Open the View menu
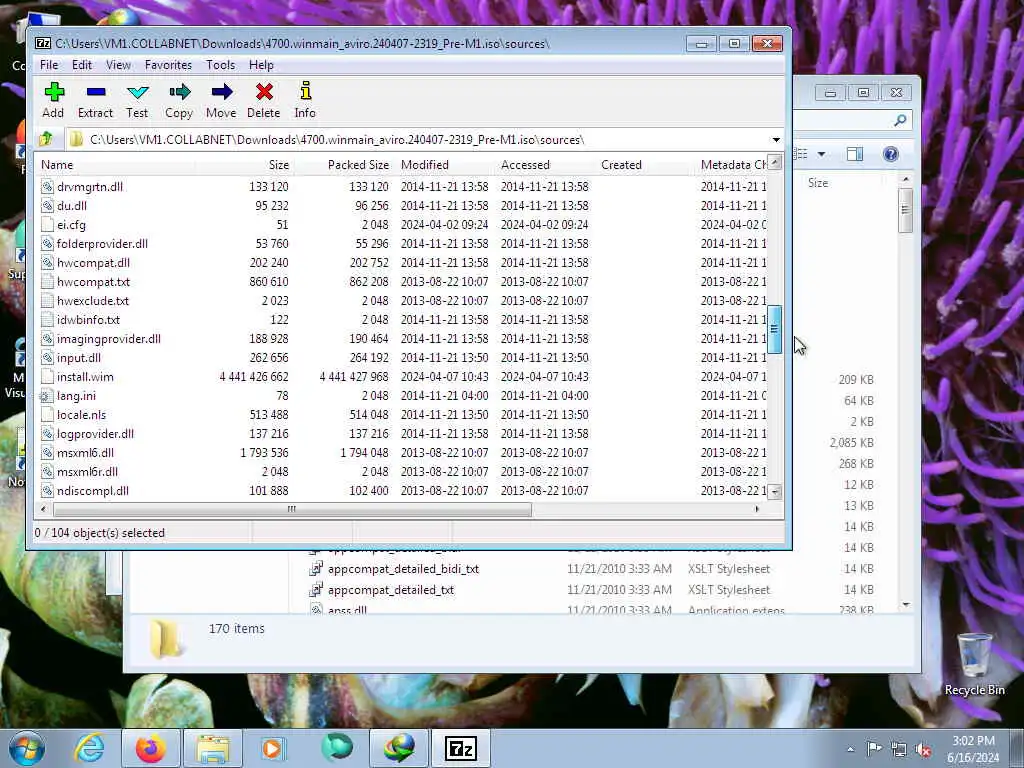 [x=118, y=65]
